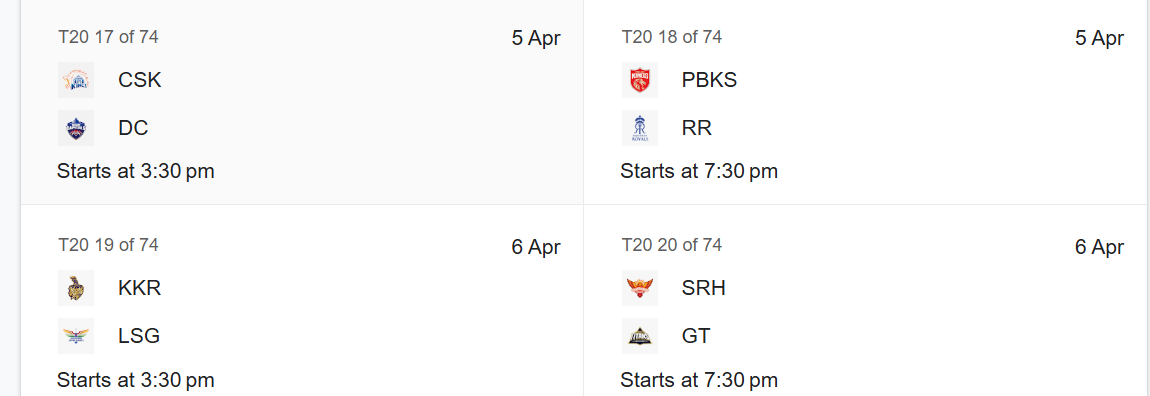Image resolution: width=1150 pixels, height=396 pixels.
Task: Click 'Starts at 3:30 pm' for KKR vs LSG
Action: 136,380
